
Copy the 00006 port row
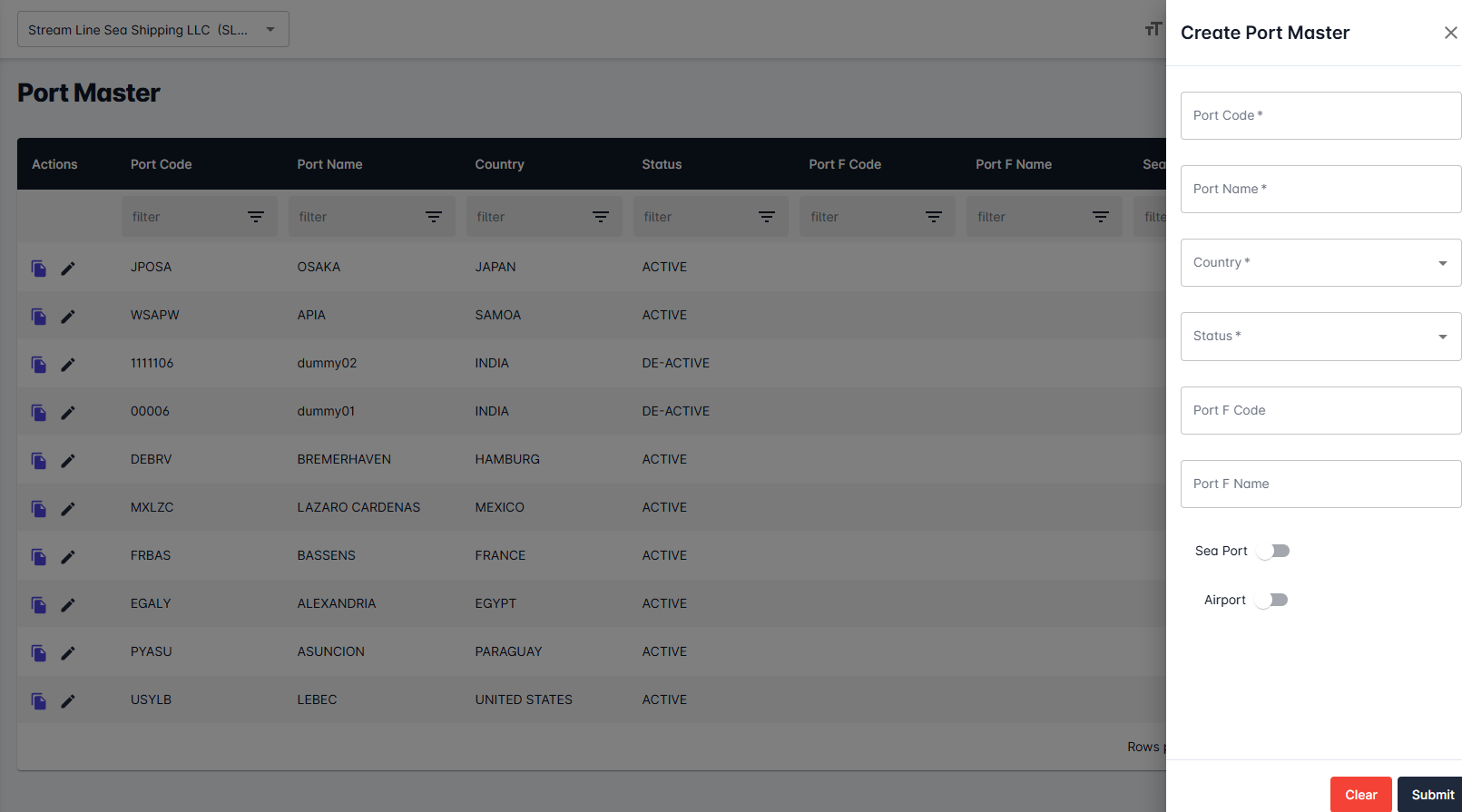pos(39,412)
